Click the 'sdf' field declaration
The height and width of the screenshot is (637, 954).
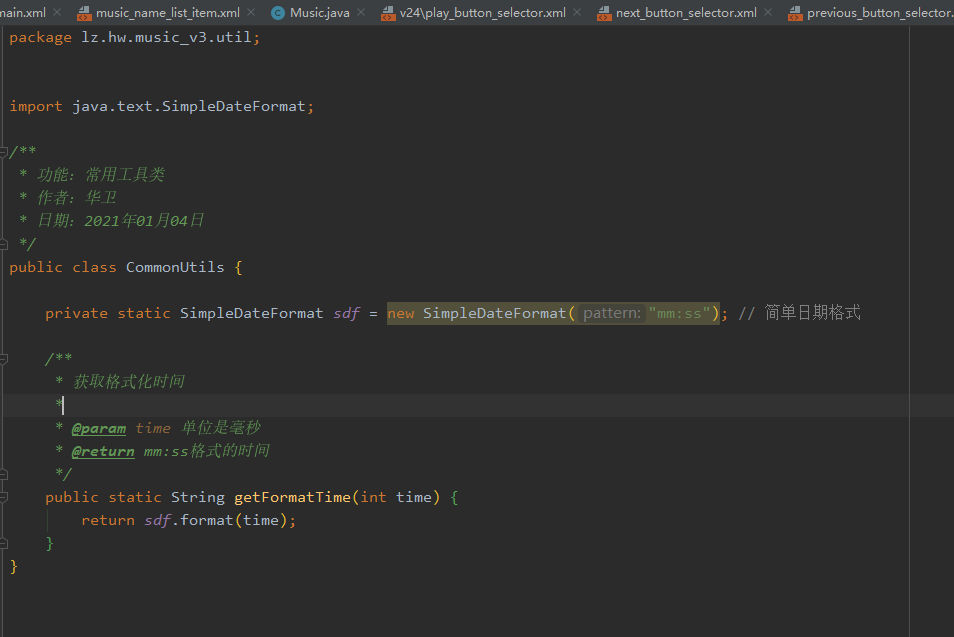point(347,313)
